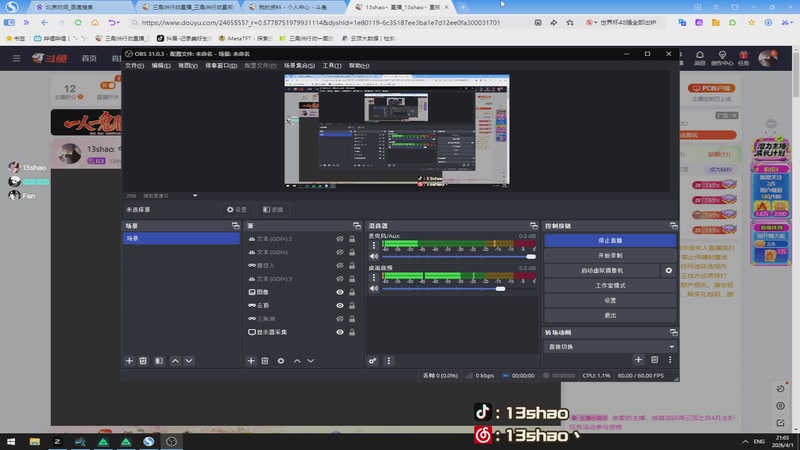Open source properties gear in Sources panel
The image size is (800, 450).
click(281, 361)
